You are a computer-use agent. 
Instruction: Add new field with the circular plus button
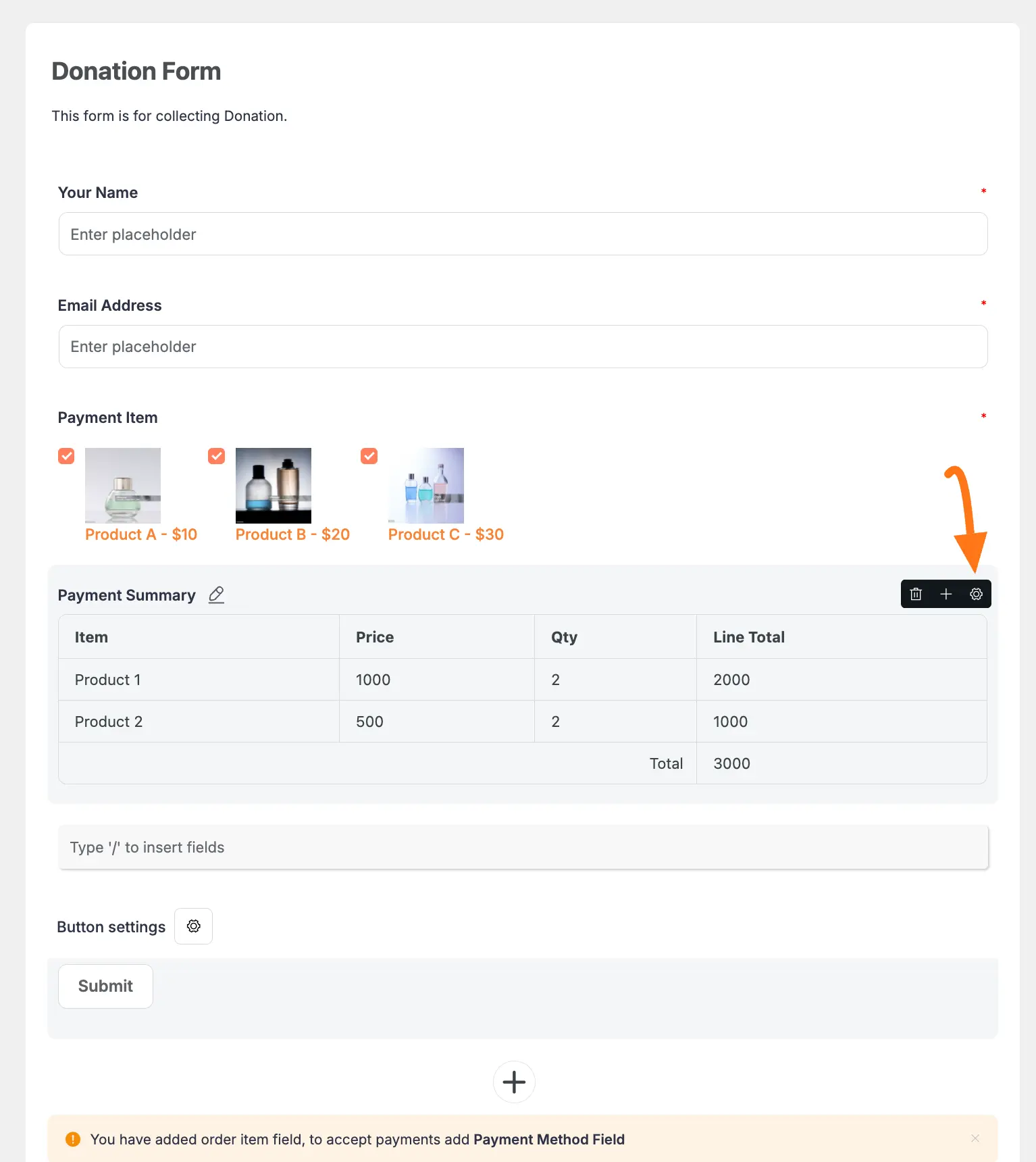click(514, 1082)
